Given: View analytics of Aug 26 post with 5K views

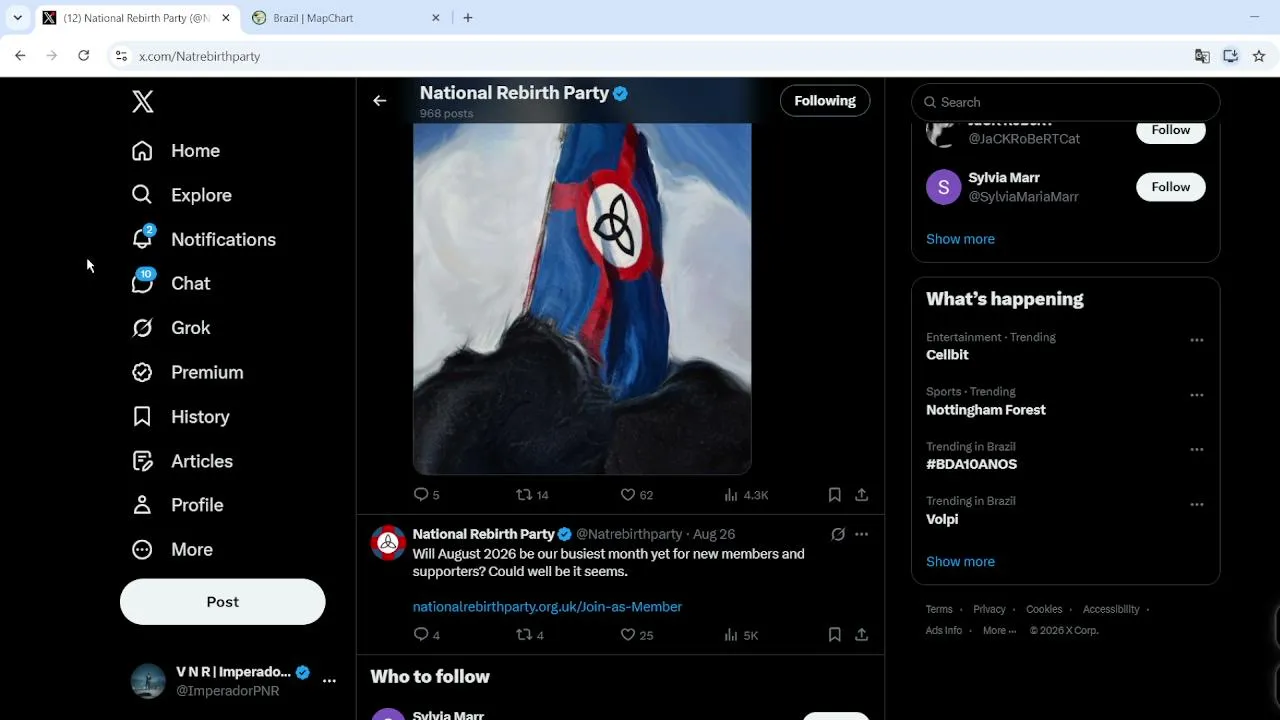Looking at the screenshot, I should 741,635.
